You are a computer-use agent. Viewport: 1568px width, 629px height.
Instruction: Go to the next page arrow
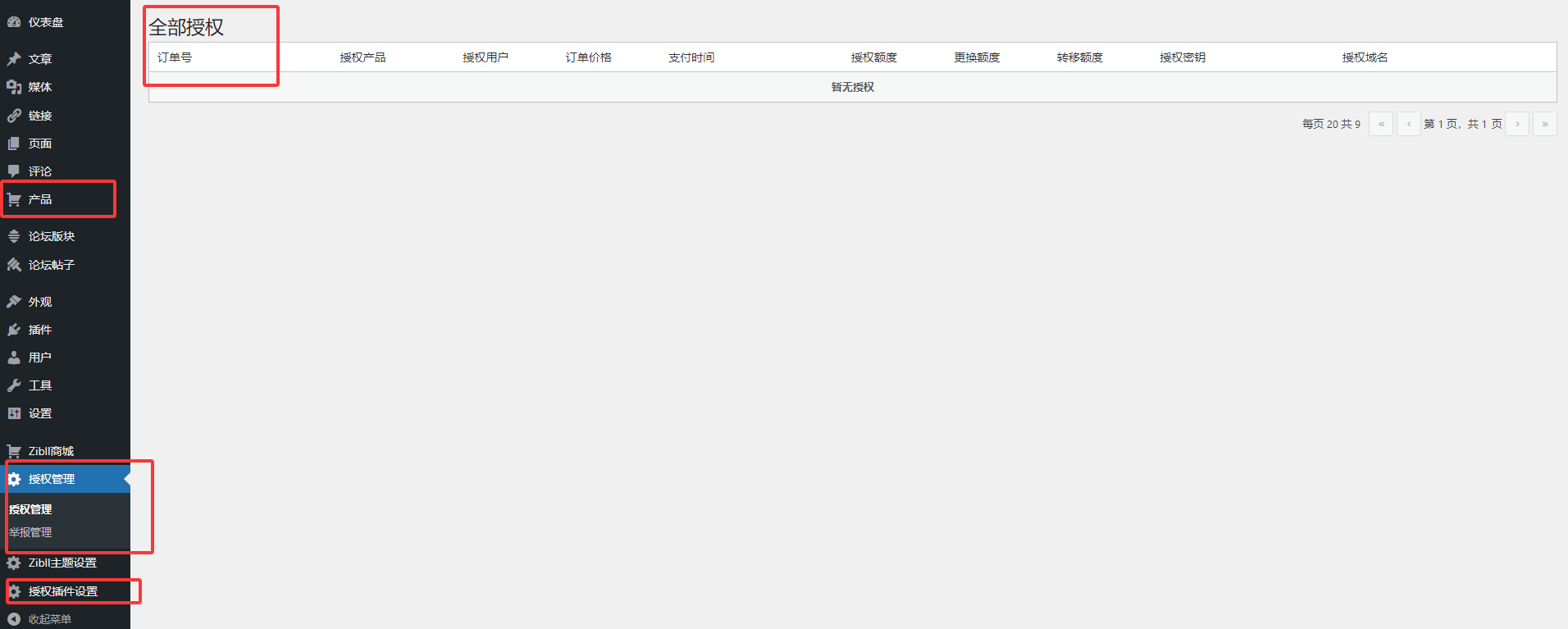(1517, 124)
